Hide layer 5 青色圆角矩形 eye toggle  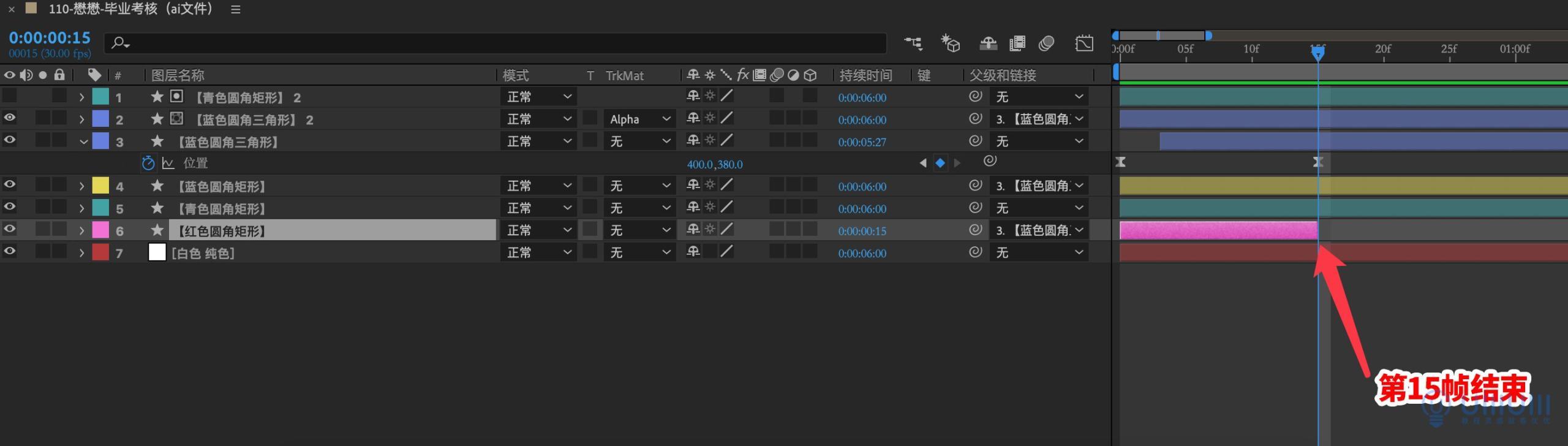(10, 206)
